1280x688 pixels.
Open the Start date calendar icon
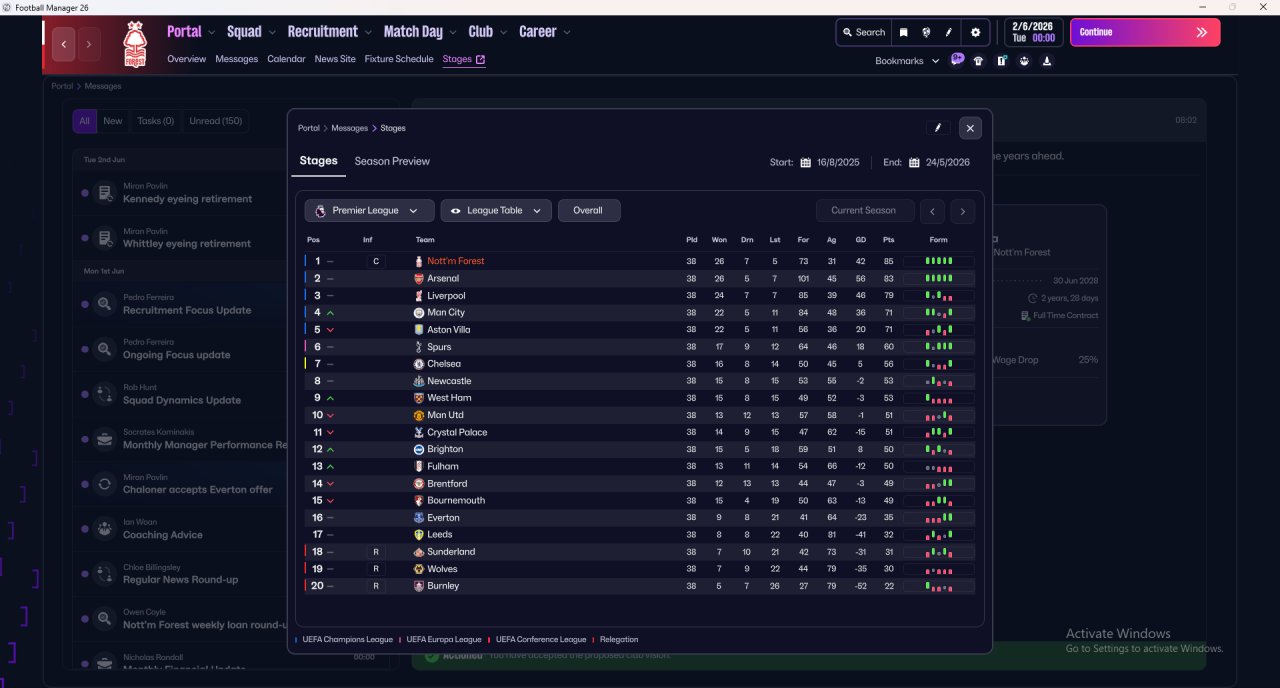(x=805, y=162)
